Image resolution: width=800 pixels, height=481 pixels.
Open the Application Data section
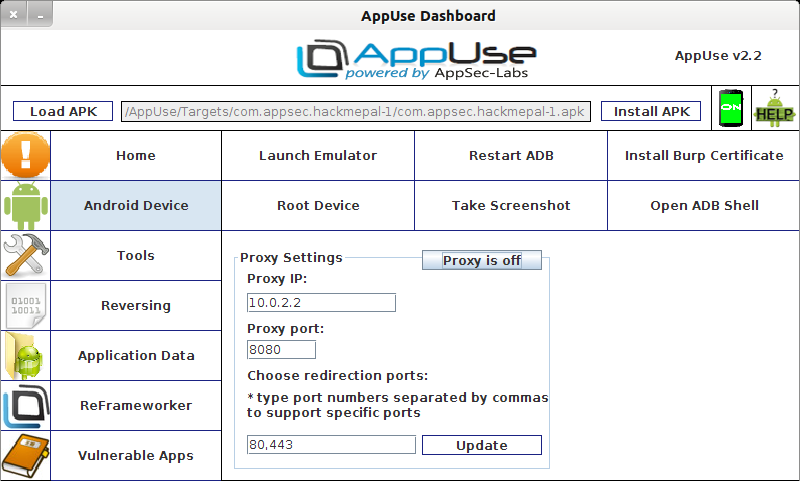[136, 356]
